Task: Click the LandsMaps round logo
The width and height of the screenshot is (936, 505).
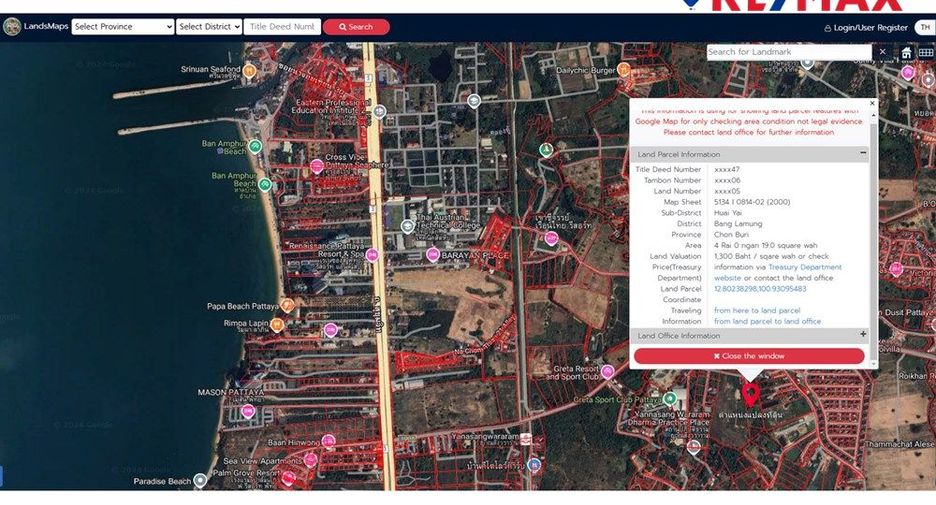Action: coord(12,27)
